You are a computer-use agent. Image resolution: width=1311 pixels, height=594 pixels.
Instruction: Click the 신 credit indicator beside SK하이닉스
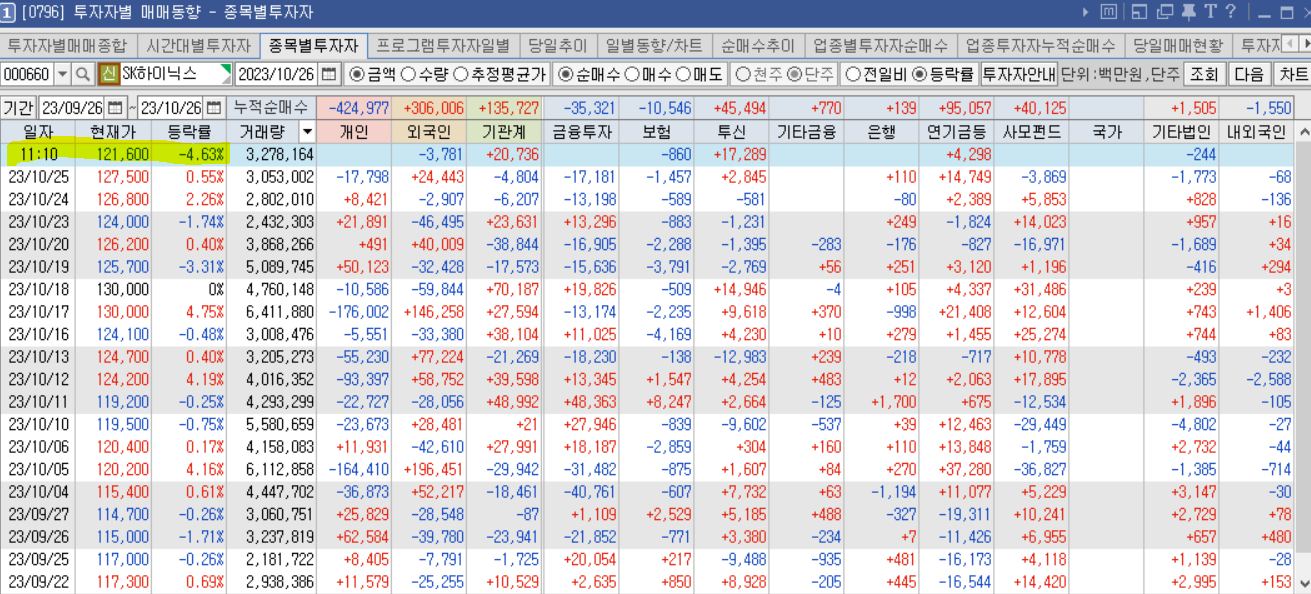tap(108, 74)
